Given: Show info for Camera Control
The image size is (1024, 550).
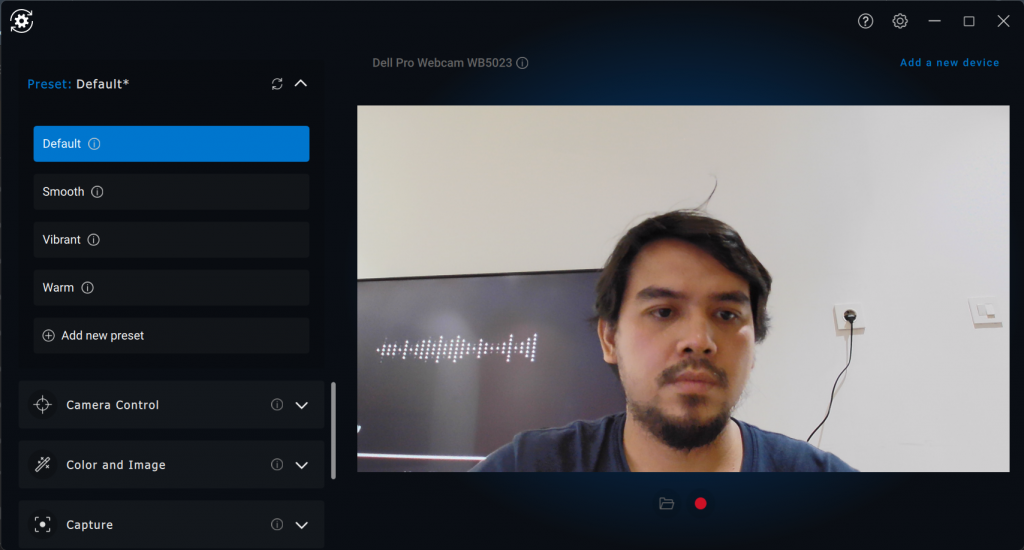Looking at the screenshot, I should tap(277, 405).
